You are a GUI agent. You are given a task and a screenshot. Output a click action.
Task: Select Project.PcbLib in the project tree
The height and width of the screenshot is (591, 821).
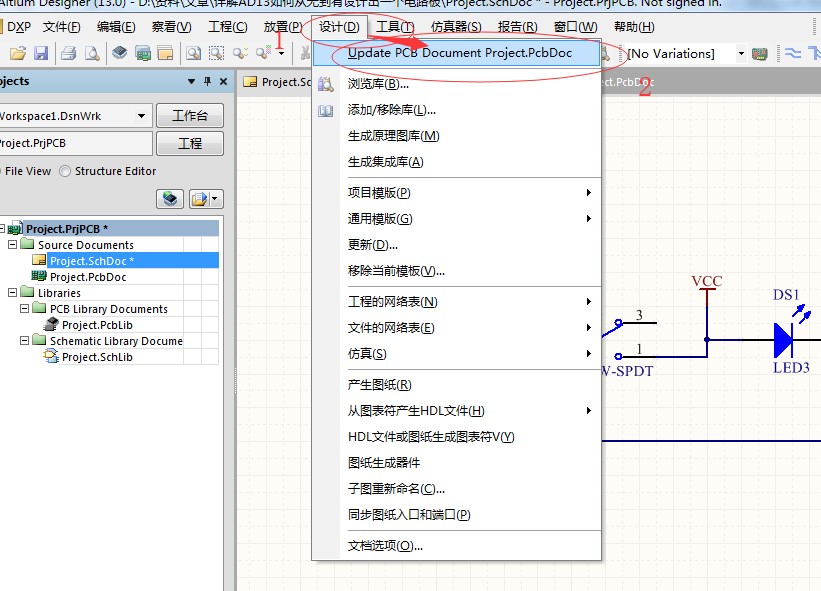[x=95, y=325]
